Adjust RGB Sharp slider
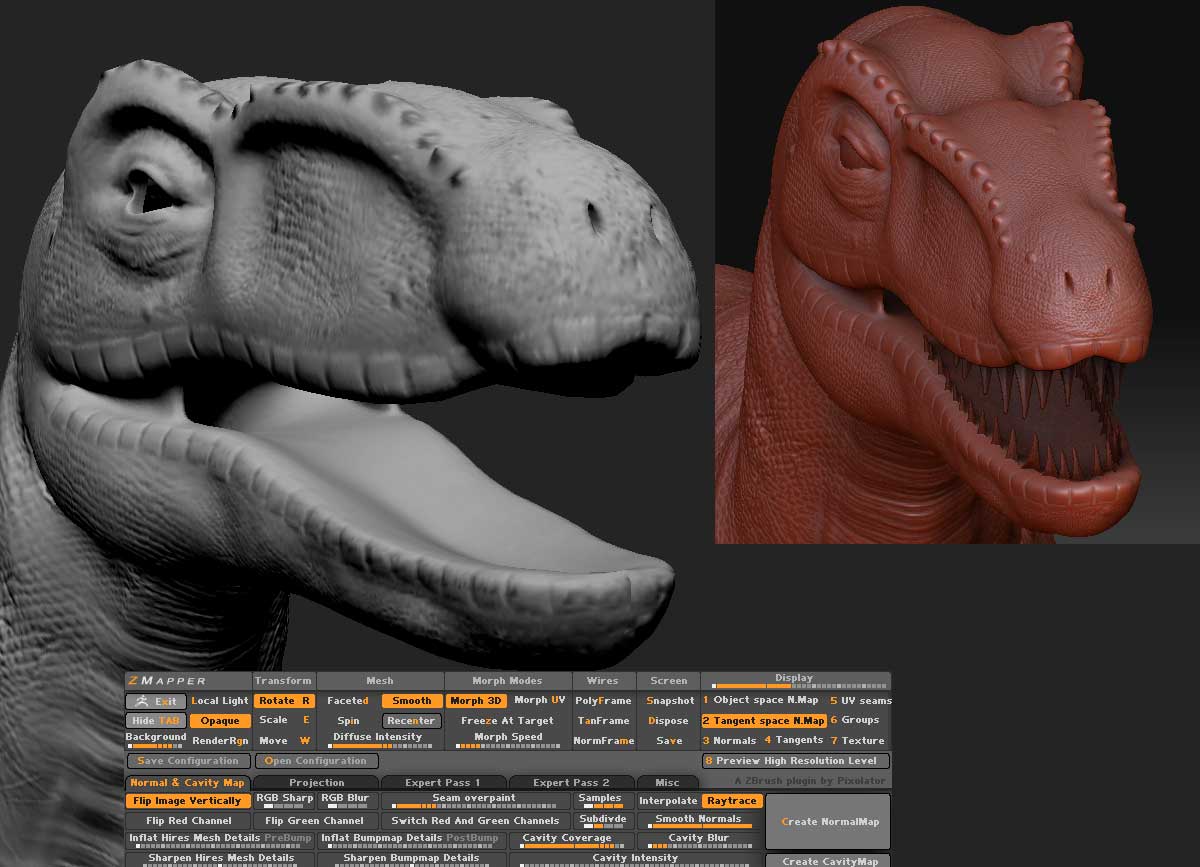 point(284,800)
